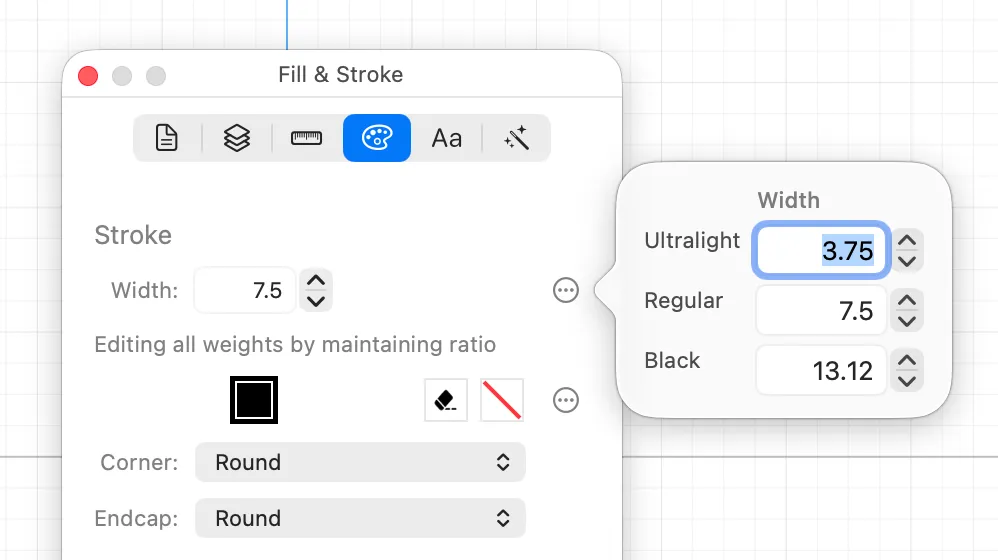Select the black stroke color swatch
Image resolution: width=998 pixels, height=560 pixels.
pyautogui.click(x=254, y=400)
